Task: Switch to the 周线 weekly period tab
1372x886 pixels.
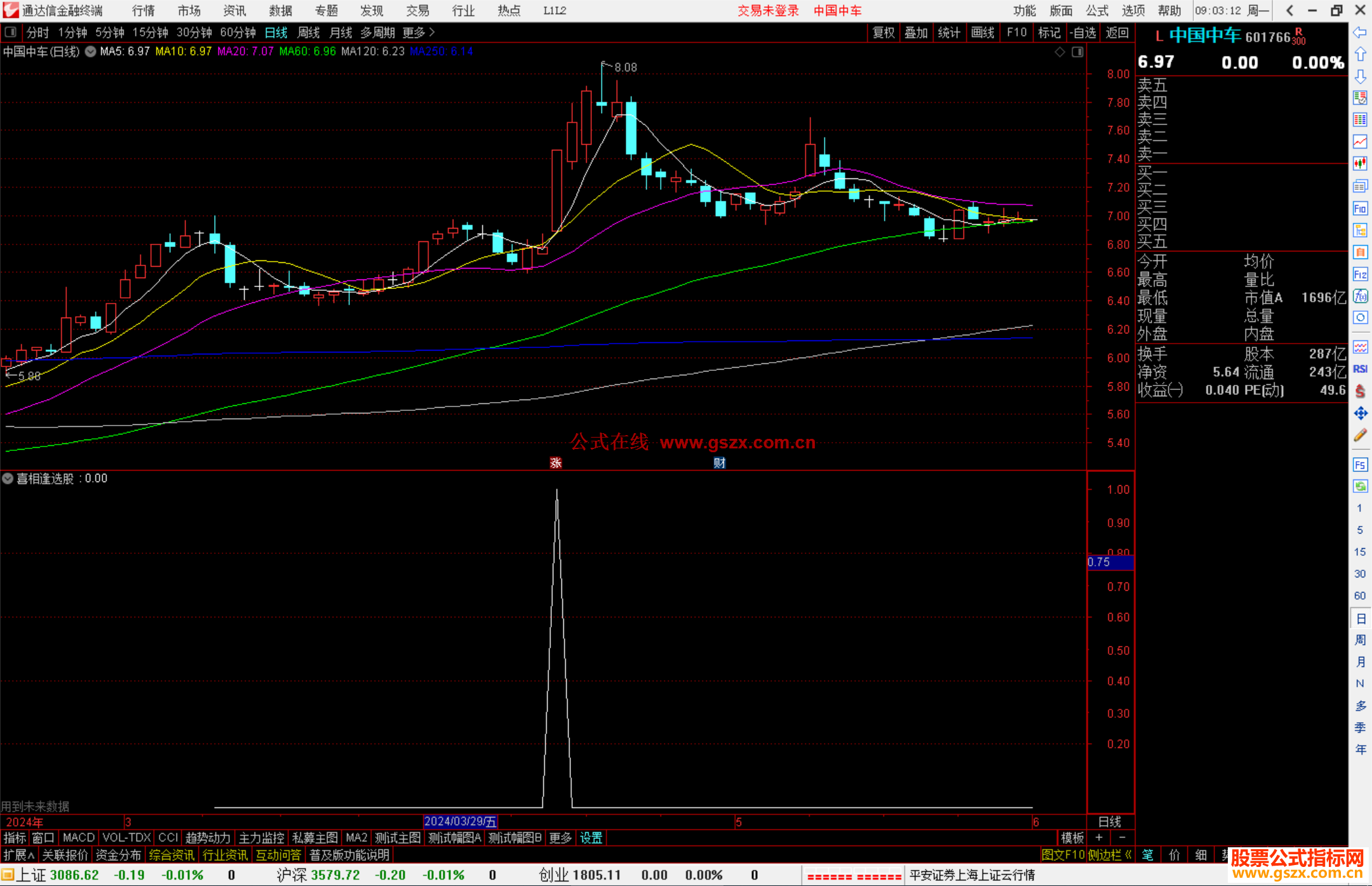Action: coord(309,32)
